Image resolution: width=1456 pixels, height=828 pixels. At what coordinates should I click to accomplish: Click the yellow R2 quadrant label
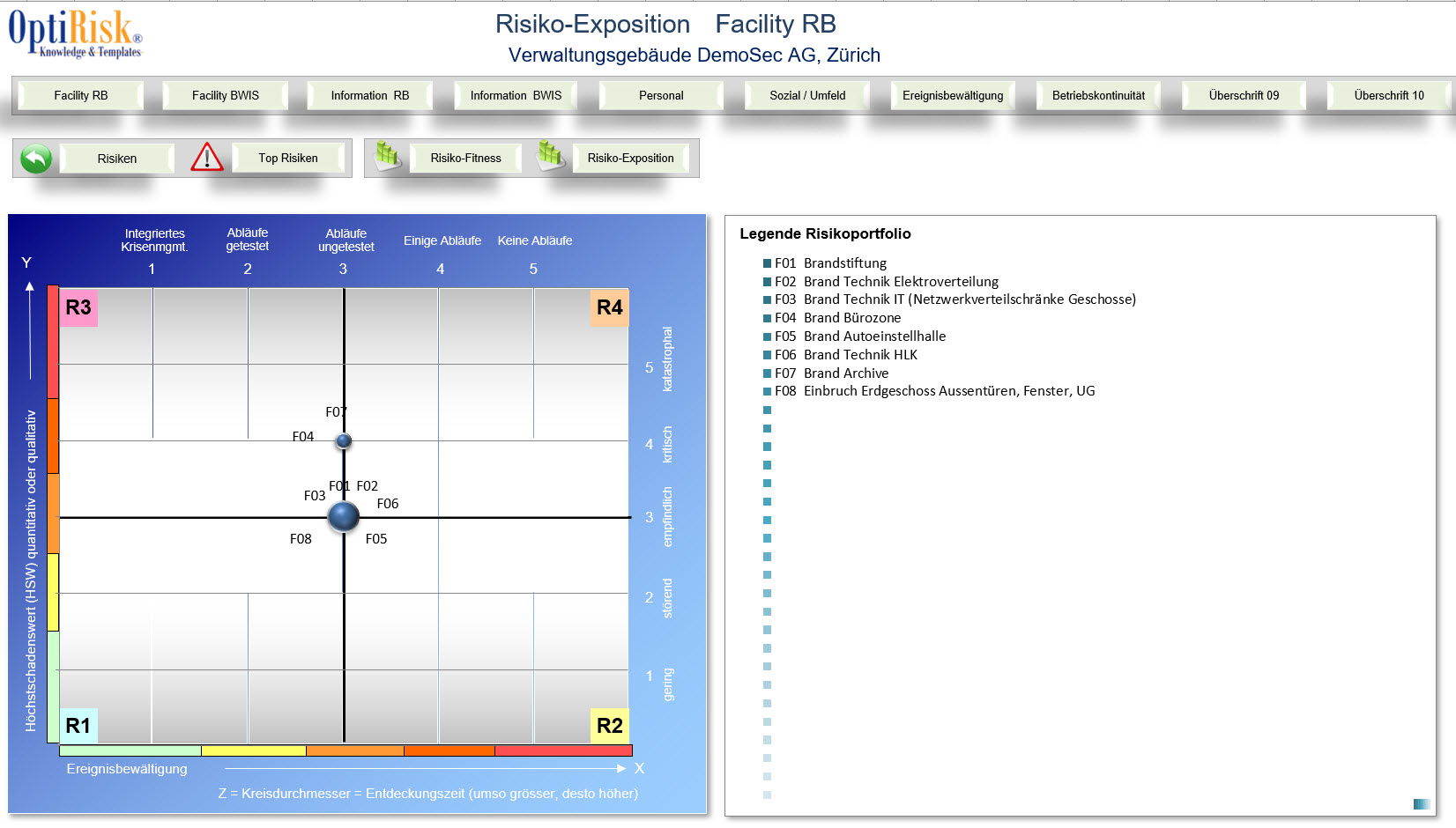pos(609,726)
